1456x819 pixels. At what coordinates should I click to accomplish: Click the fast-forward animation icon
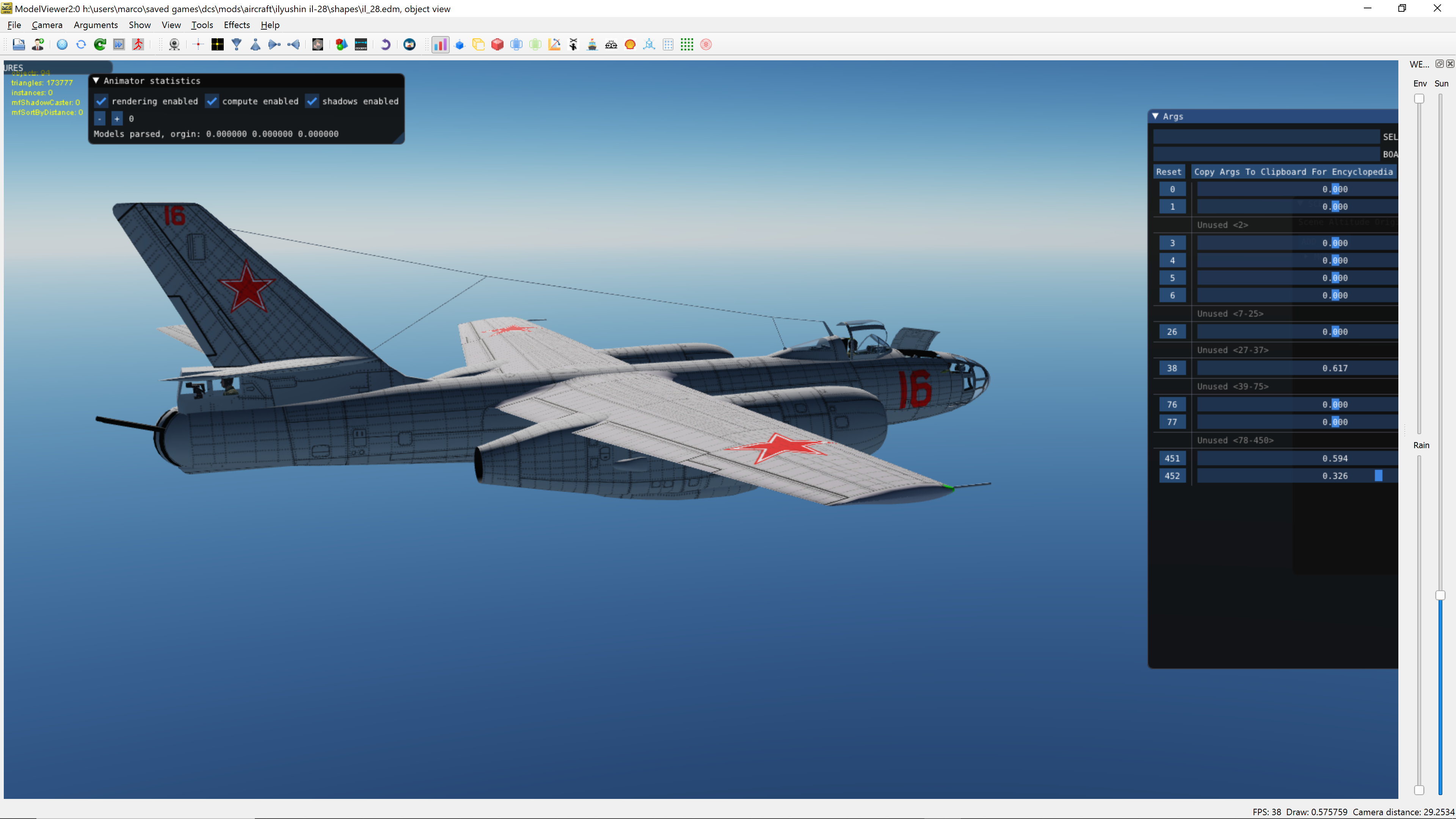[x=119, y=45]
